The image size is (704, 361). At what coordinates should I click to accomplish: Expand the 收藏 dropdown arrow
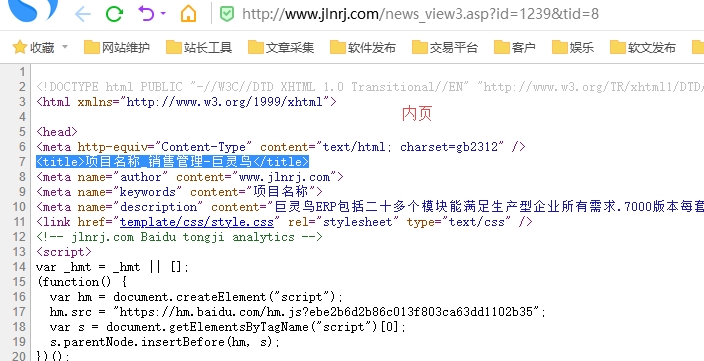(64, 47)
